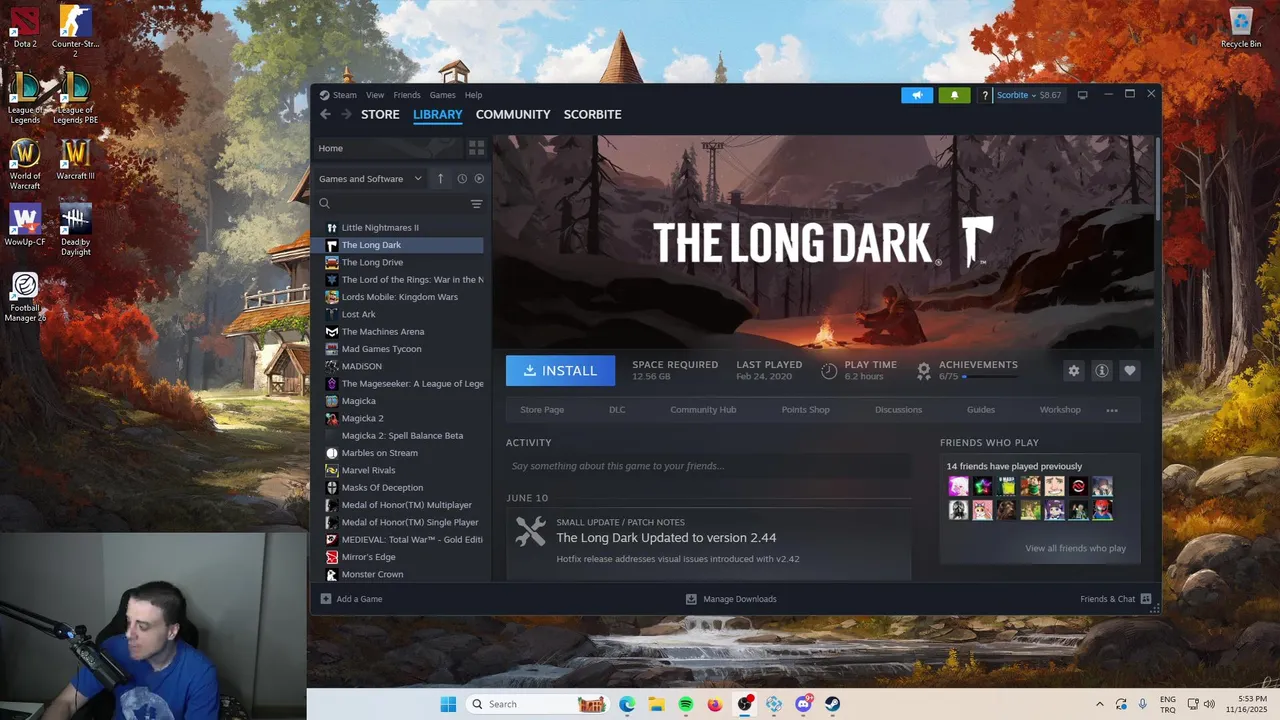The image size is (1280, 720).
Task: Open Manage Downloads
Action: click(x=731, y=599)
